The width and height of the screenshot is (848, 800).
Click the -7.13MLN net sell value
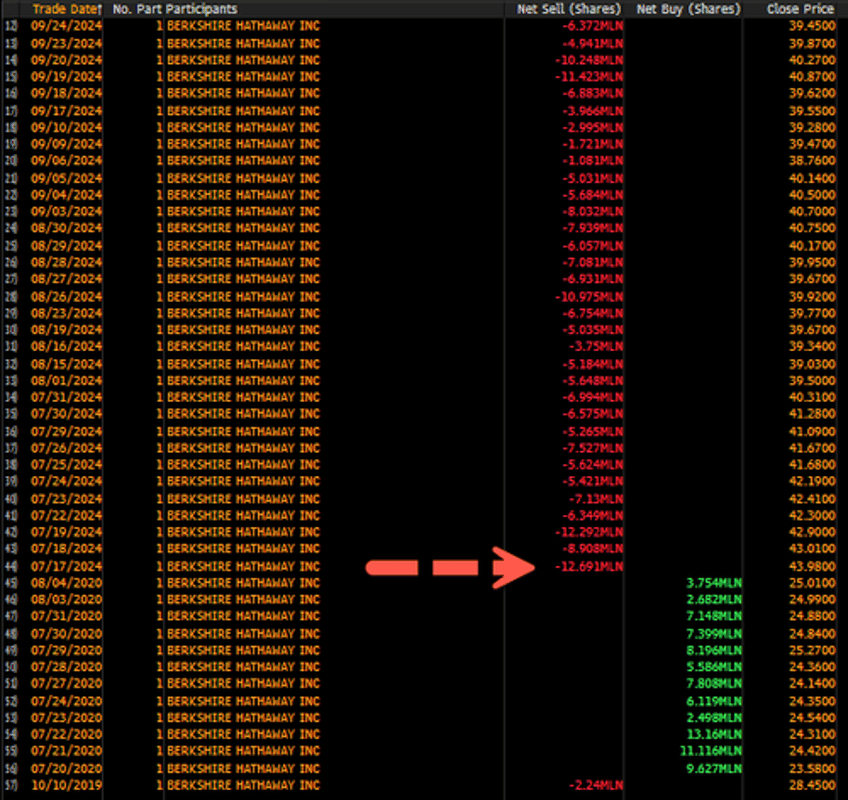coord(595,499)
